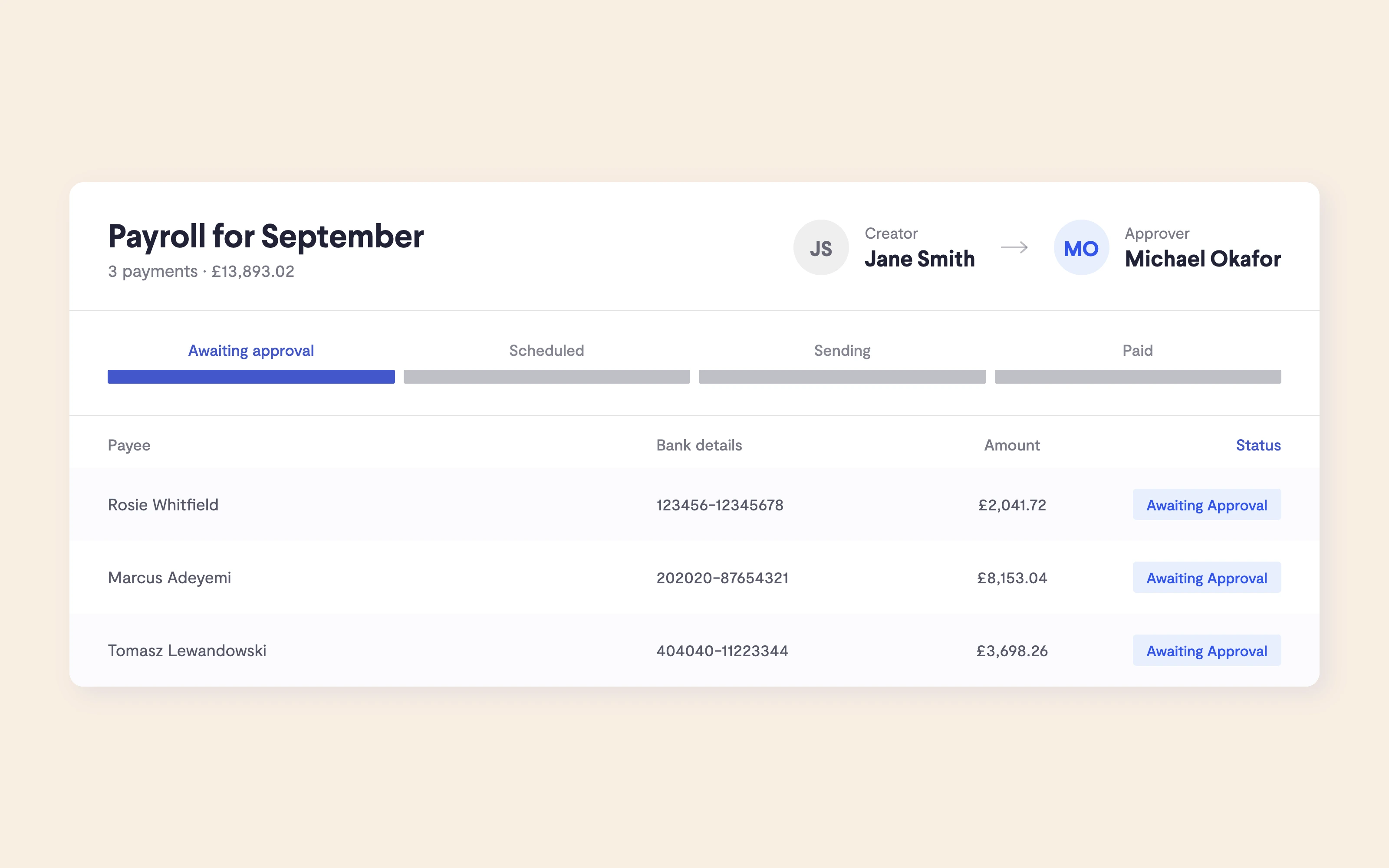Click creator name Jane Smith
The height and width of the screenshot is (868, 1389).
click(919, 259)
